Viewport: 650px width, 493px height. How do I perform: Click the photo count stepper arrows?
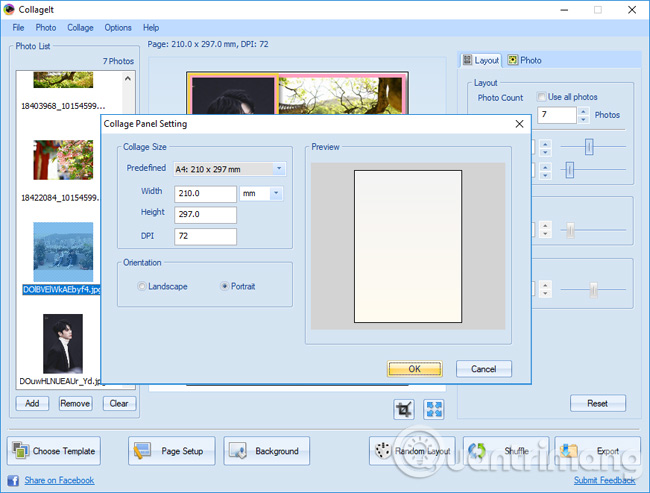coord(583,115)
